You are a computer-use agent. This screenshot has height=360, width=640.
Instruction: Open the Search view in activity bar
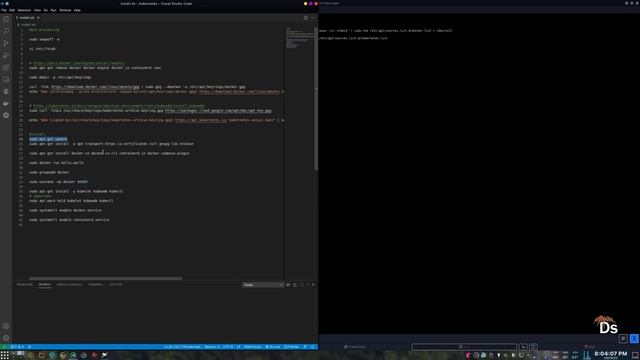(x=6, y=31)
